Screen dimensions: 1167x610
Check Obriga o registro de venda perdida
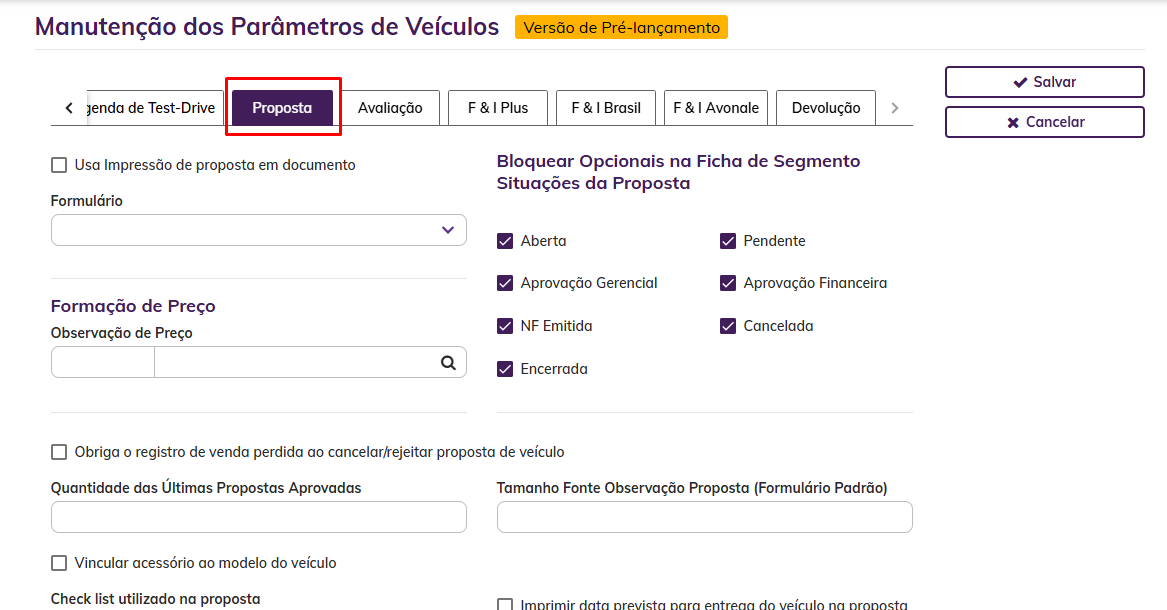pos(59,452)
